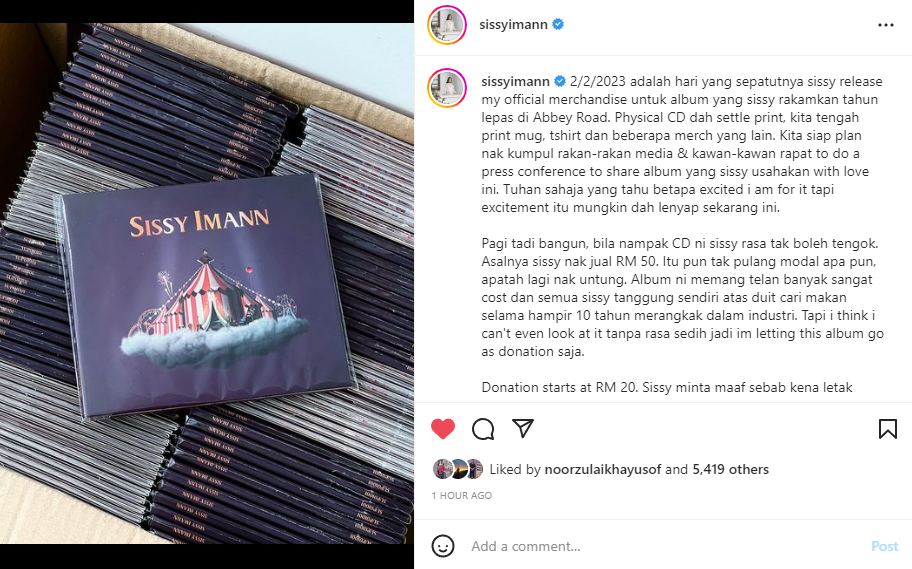Click the 1 HOUR AGO timestamp
Screen dimensions: 912x569
(x=462, y=496)
